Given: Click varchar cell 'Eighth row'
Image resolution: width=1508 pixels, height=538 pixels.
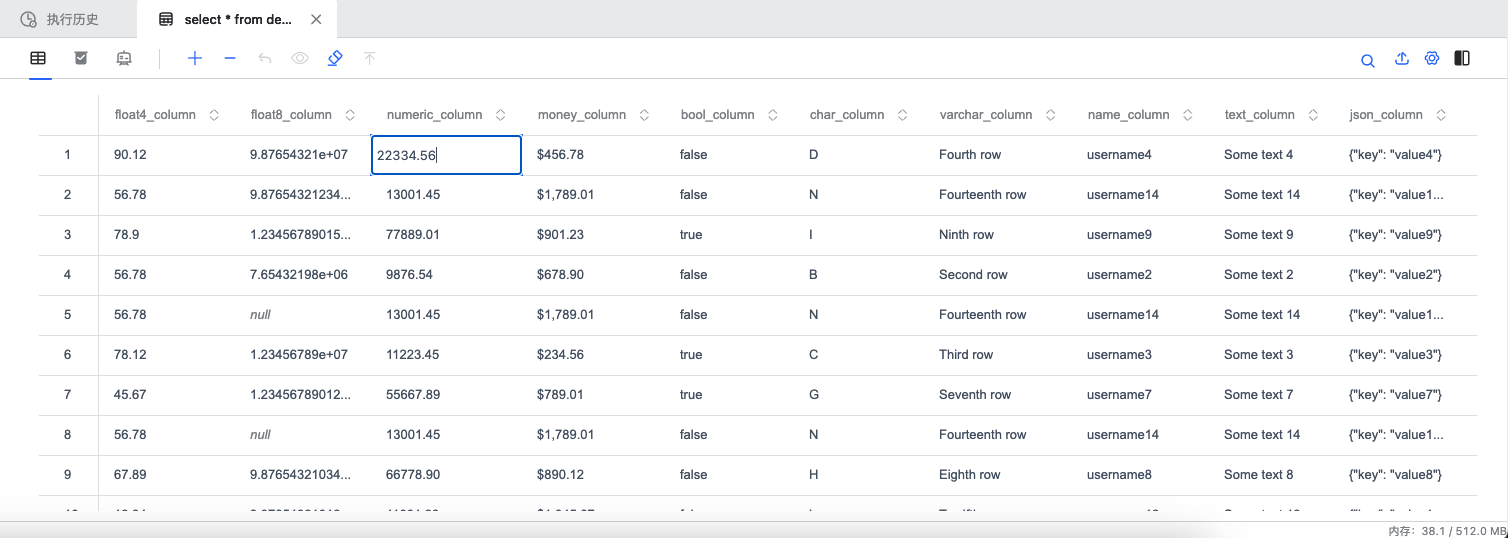Looking at the screenshot, I should pos(970,475).
